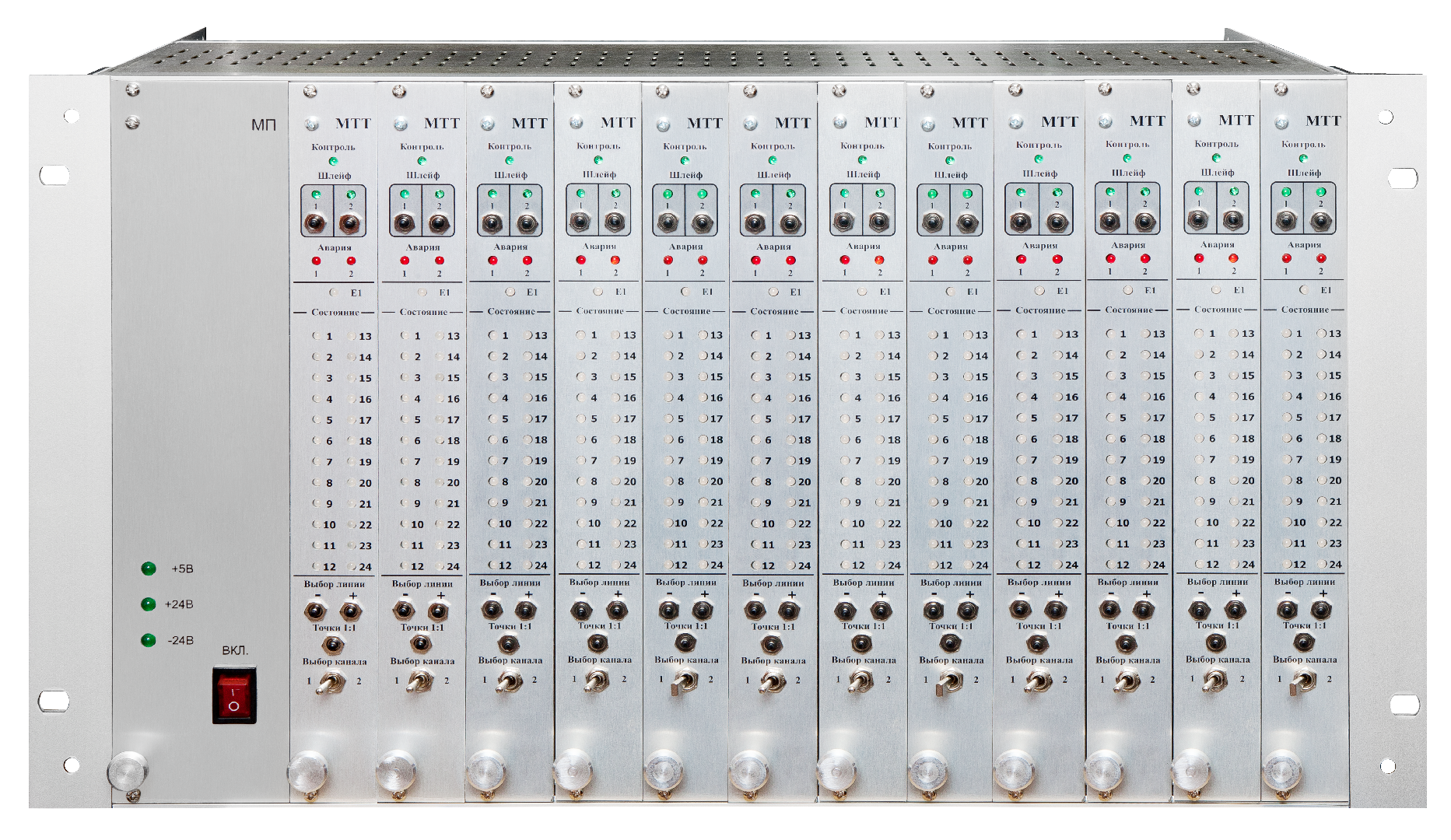Toggle Выбор канала switch on sixth MTT module
This screenshot has width=1451, height=840.
coord(773,681)
